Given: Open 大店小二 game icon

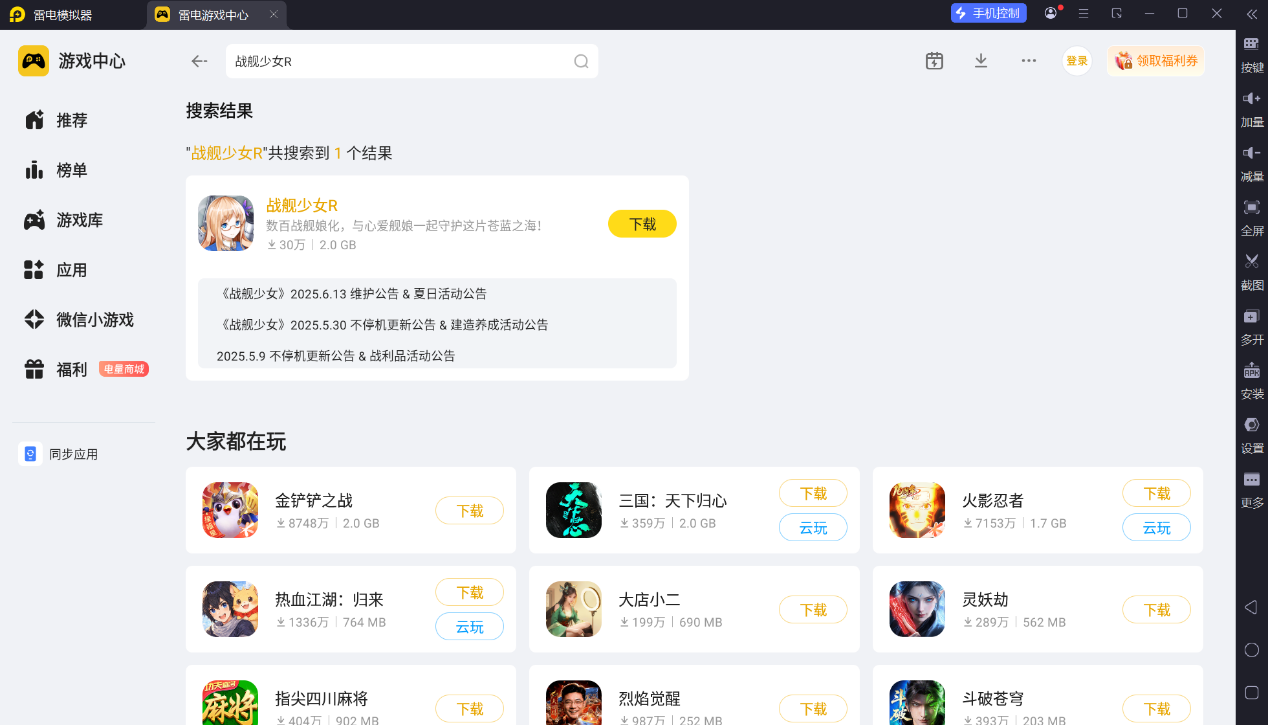Looking at the screenshot, I should pyautogui.click(x=574, y=609).
